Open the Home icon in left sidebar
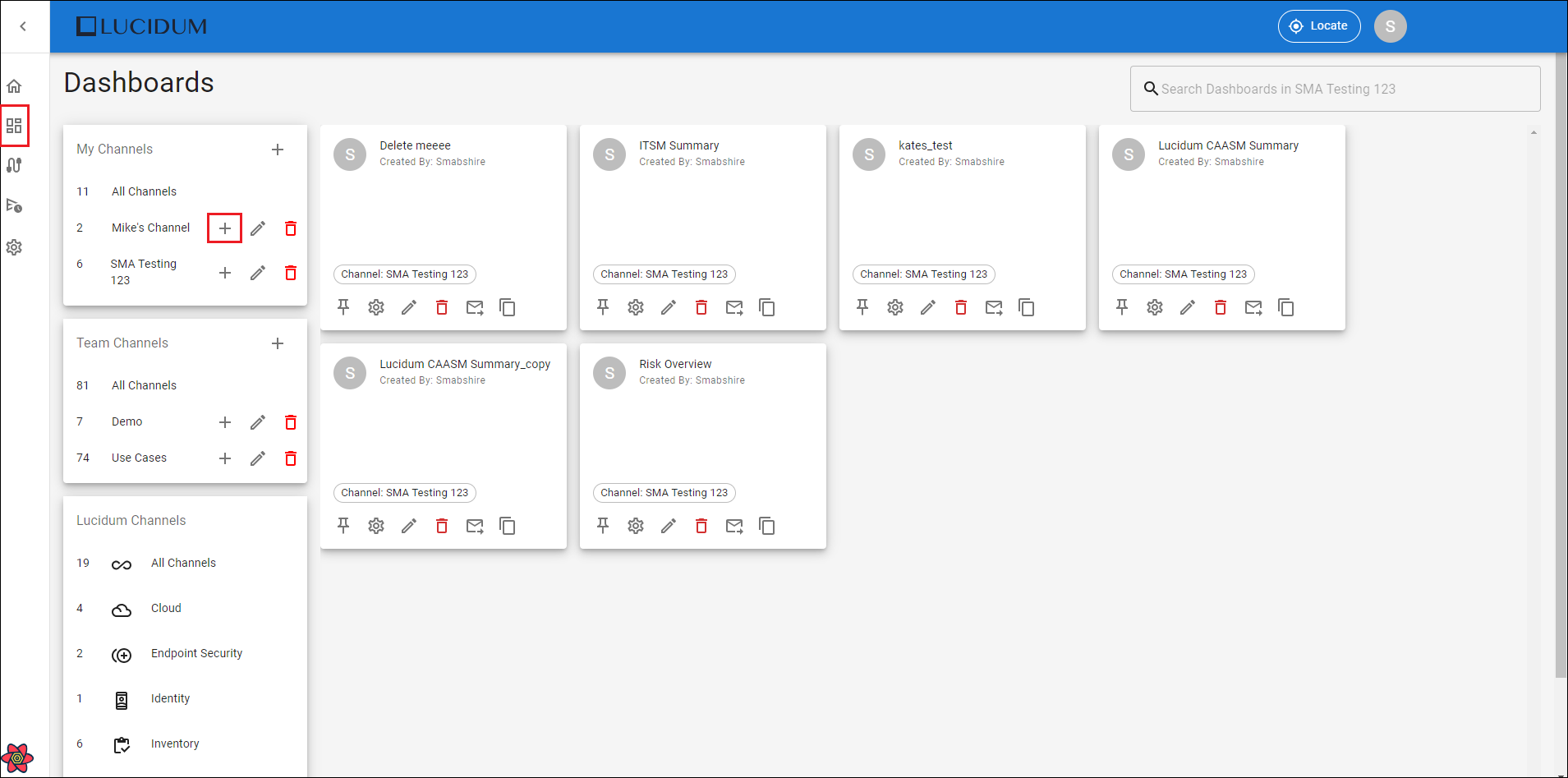The width and height of the screenshot is (1568, 778). tap(14, 86)
